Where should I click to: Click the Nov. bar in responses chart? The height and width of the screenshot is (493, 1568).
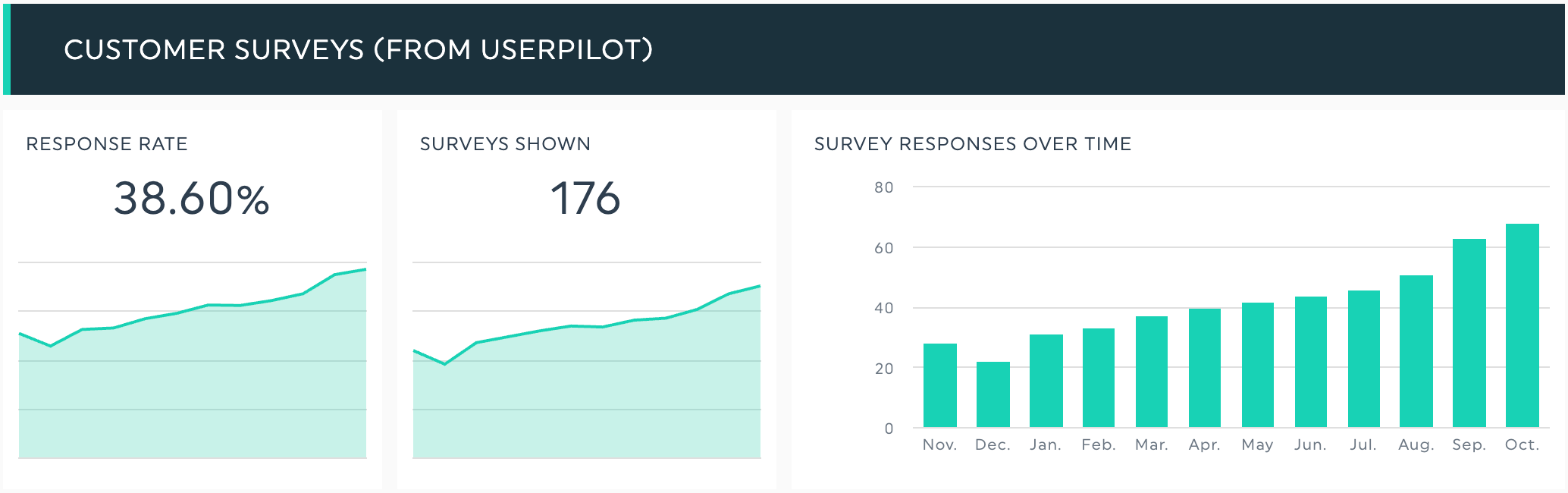click(x=940, y=386)
